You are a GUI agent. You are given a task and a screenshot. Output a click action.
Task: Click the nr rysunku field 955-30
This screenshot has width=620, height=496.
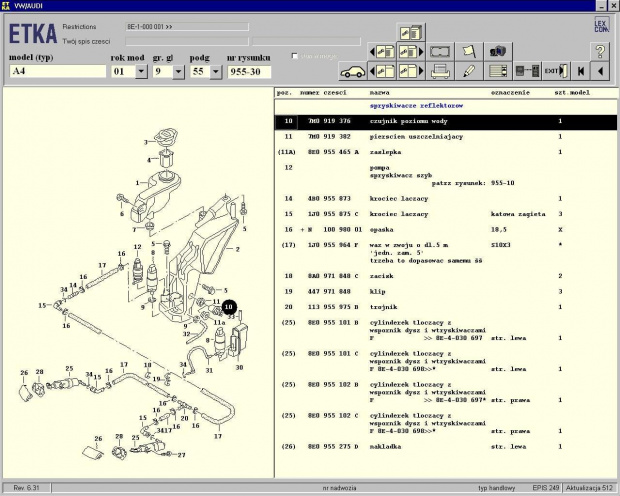[x=249, y=72]
